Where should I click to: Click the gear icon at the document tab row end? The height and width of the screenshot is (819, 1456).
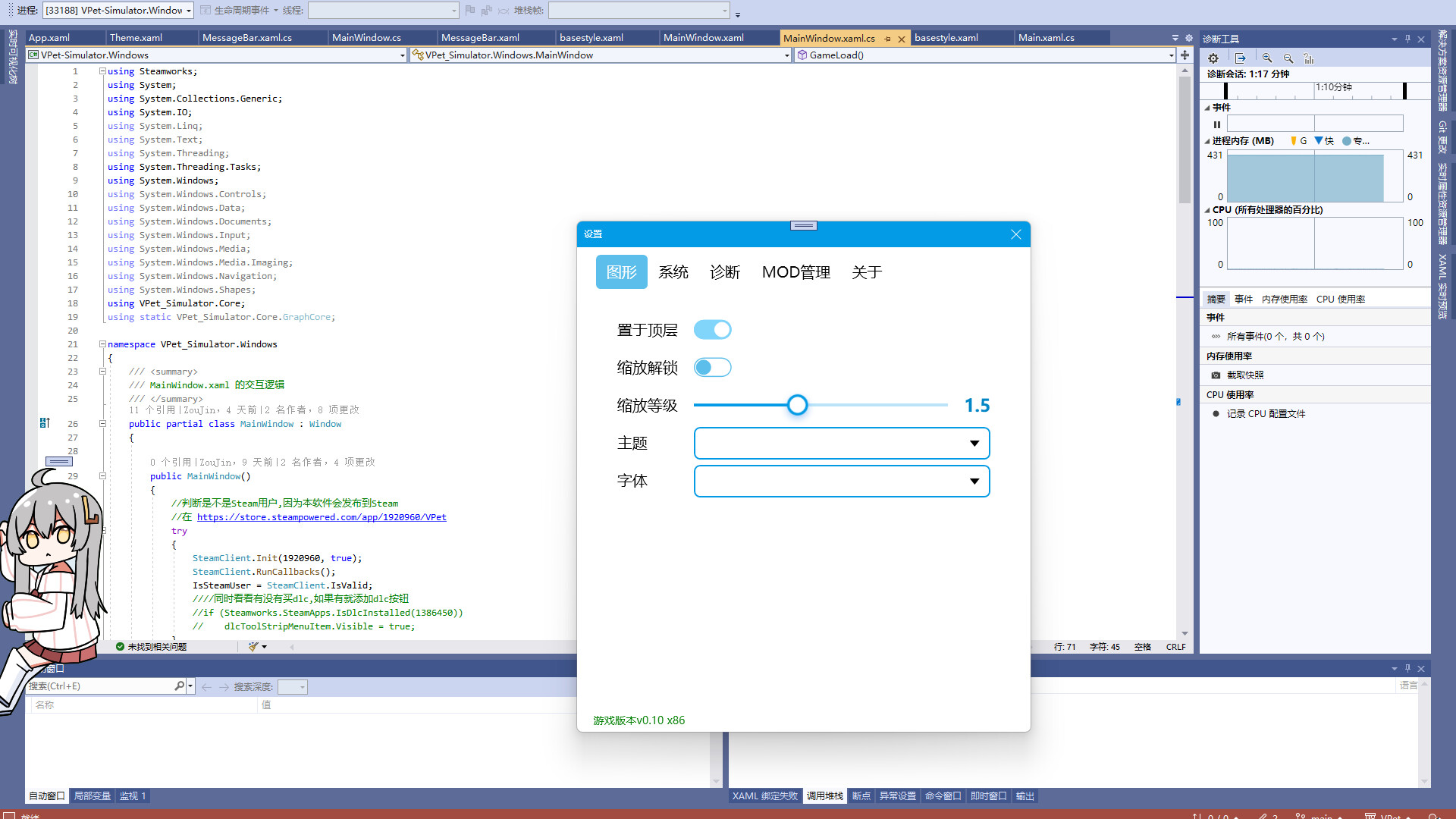coord(1189,38)
